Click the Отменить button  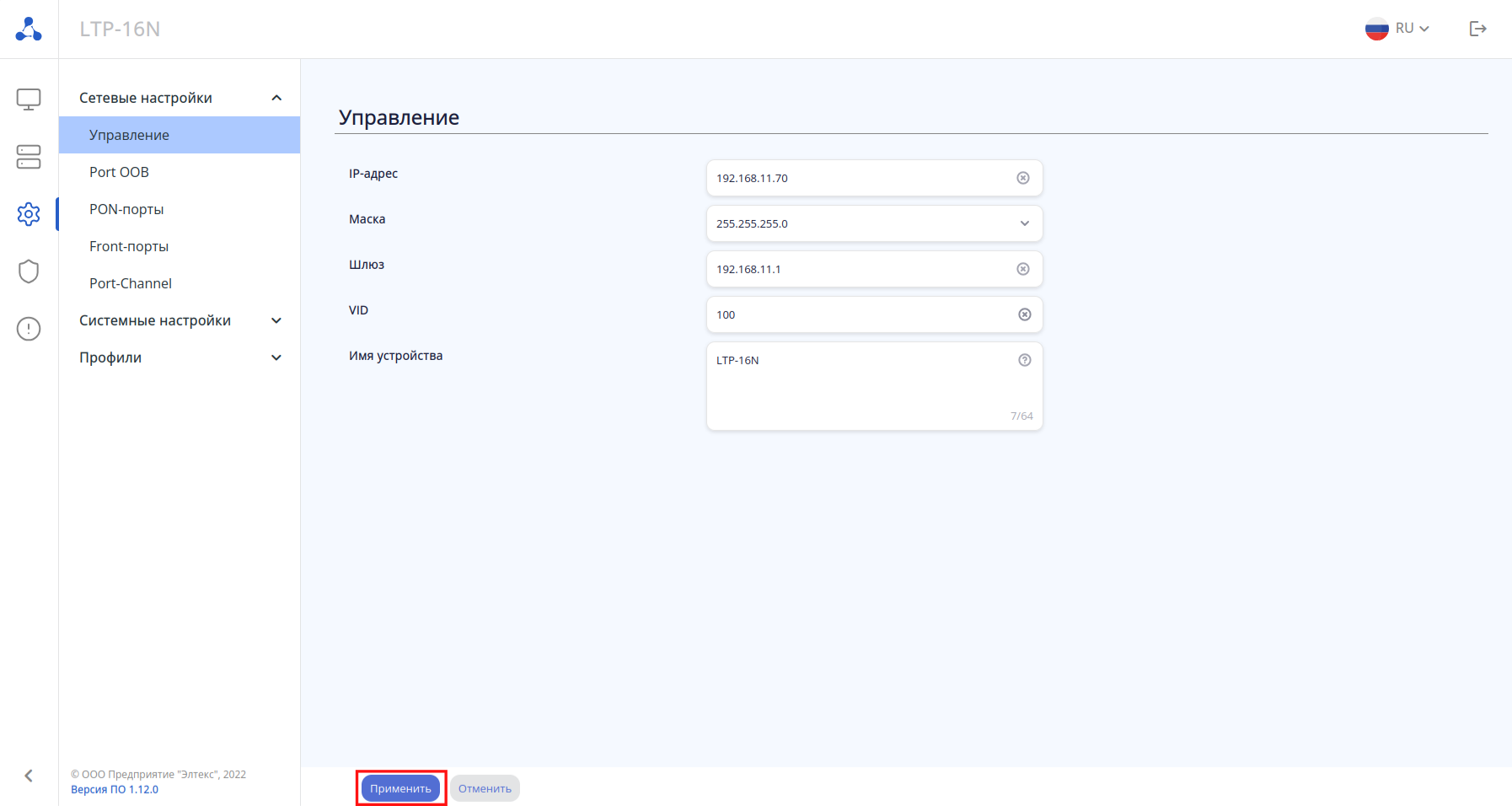tap(485, 788)
